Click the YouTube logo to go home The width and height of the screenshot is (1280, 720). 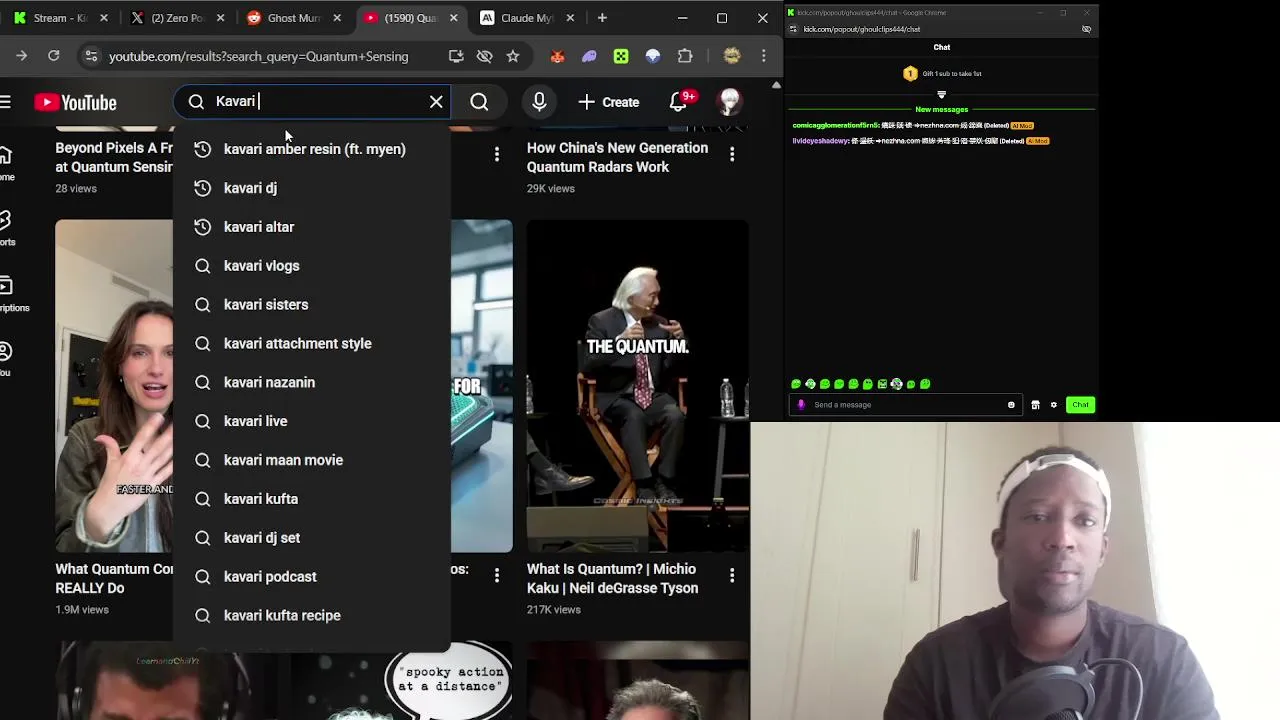tap(75, 102)
